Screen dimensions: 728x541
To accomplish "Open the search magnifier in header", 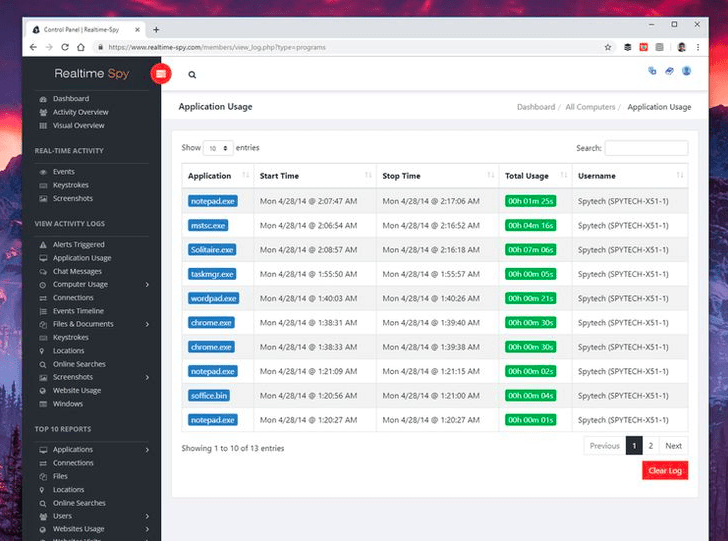I will pos(192,75).
